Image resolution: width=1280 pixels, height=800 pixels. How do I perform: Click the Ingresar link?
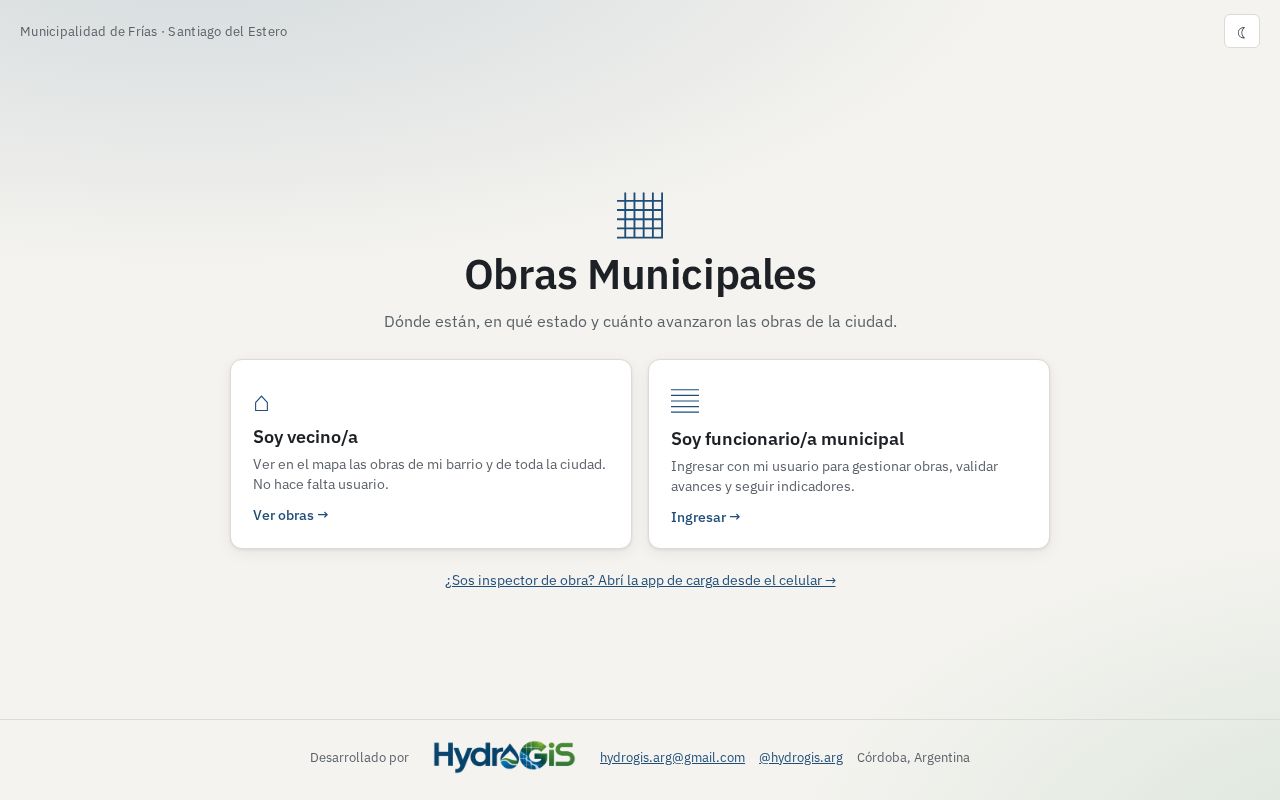[x=705, y=517]
